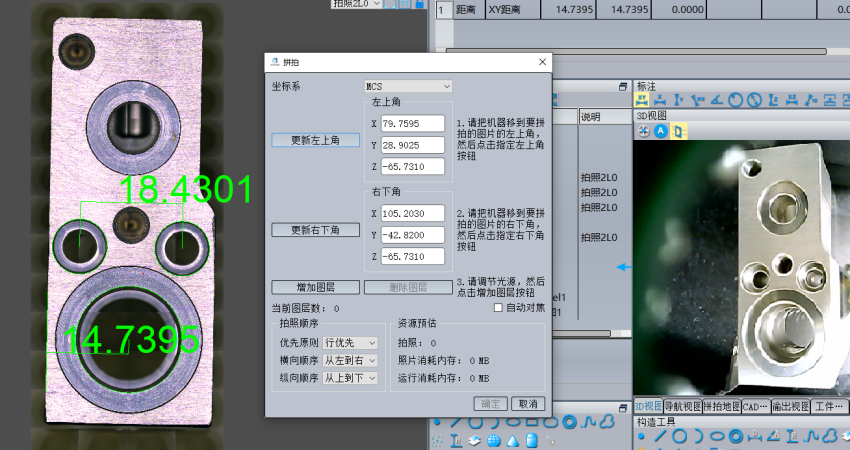Switch to the 拼拍地图 tab
The width and height of the screenshot is (850, 450).
720,407
